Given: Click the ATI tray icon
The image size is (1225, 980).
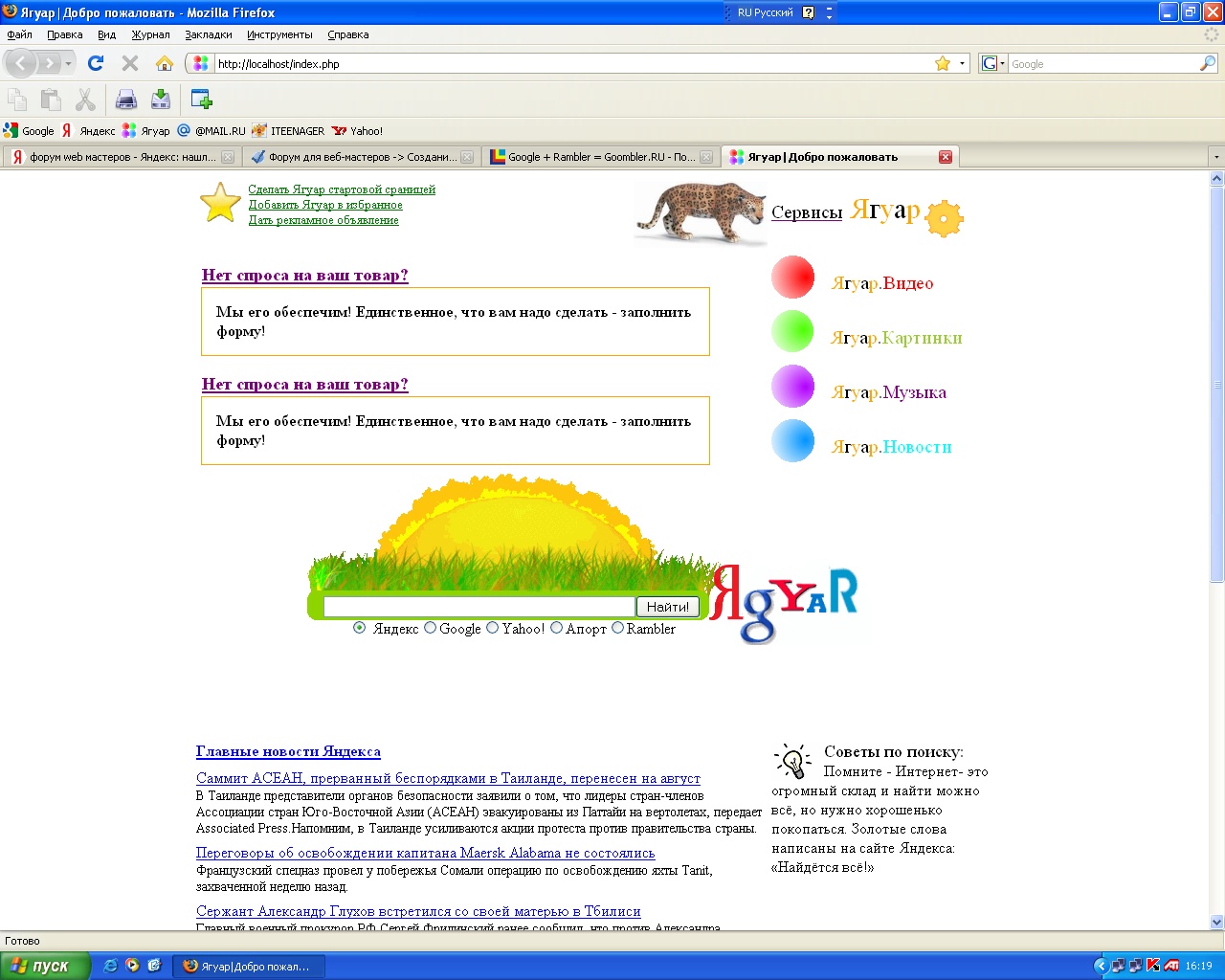Looking at the screenshot, I should (1171, 966).
